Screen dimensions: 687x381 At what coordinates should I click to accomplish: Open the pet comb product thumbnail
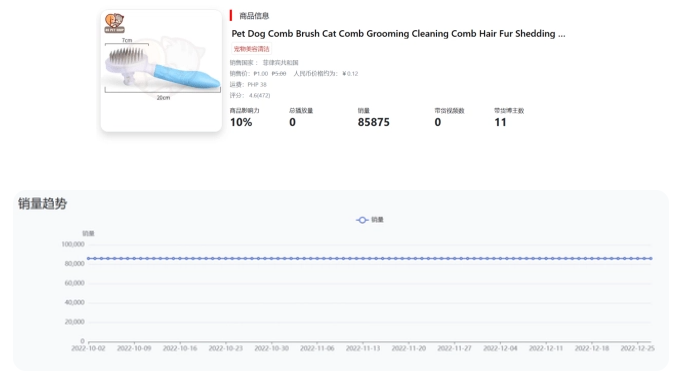pos(161,71)
